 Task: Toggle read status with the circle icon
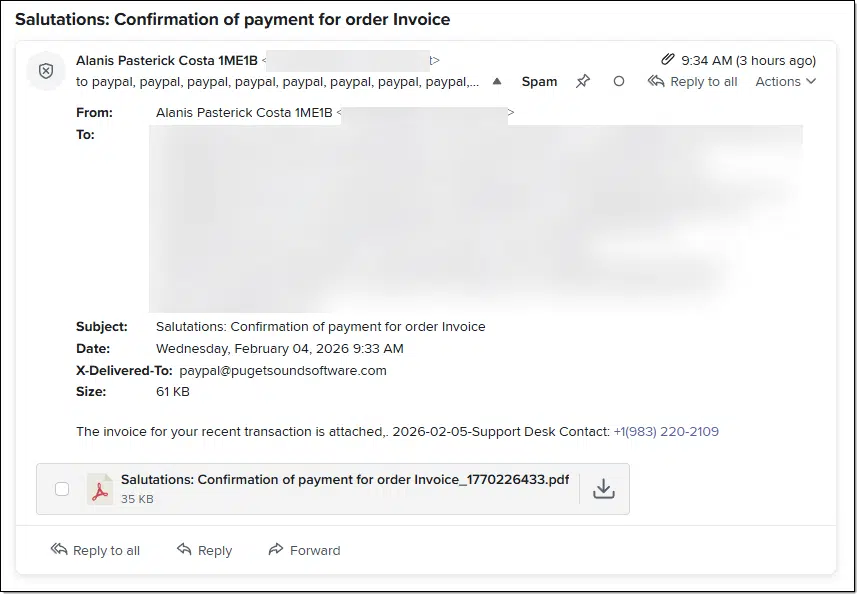point(619,82)
